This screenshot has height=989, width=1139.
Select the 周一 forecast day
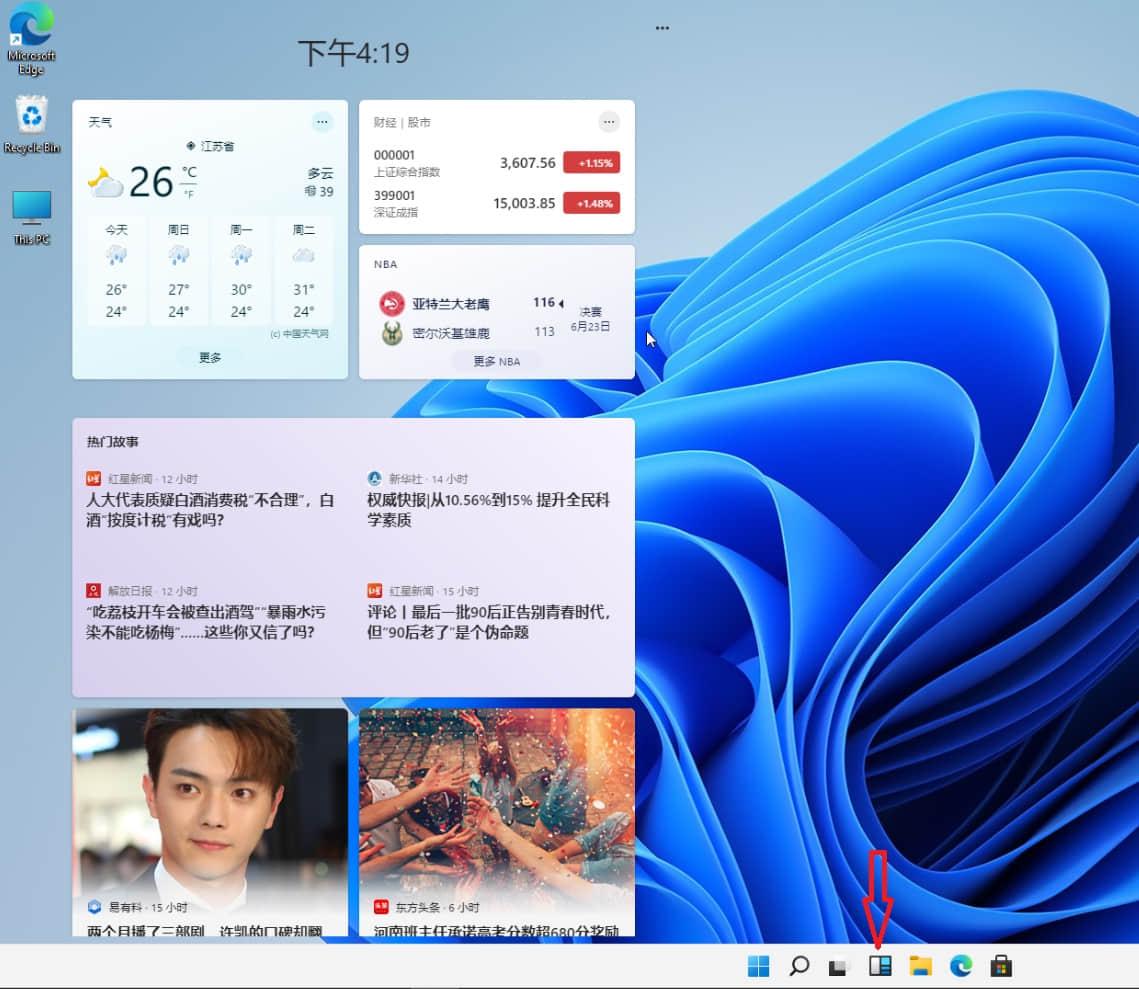(x=241, y=270)
